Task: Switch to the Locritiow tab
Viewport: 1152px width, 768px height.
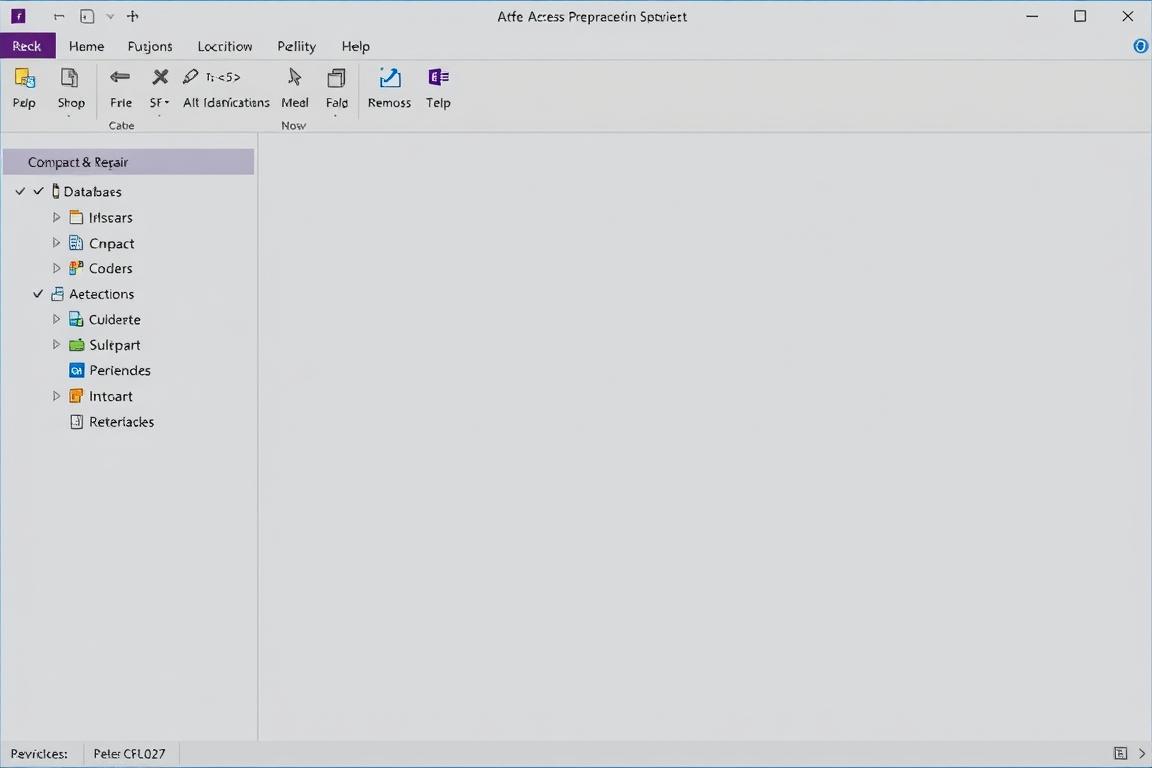Action: [225, 46]
